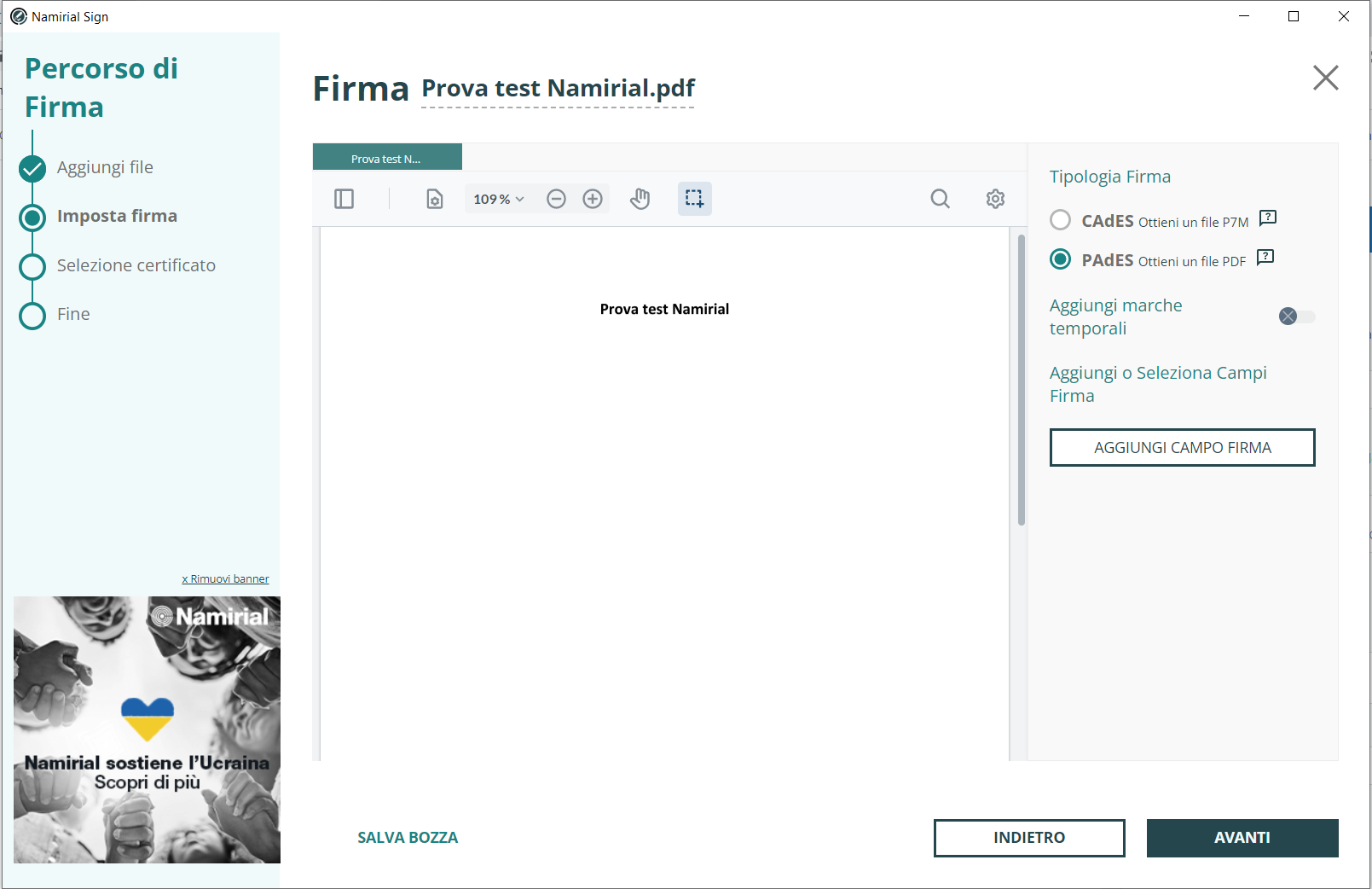Toggle Aggiungi marche temporali switch
Screen dimensions: 1372x889
(1297, 317)
